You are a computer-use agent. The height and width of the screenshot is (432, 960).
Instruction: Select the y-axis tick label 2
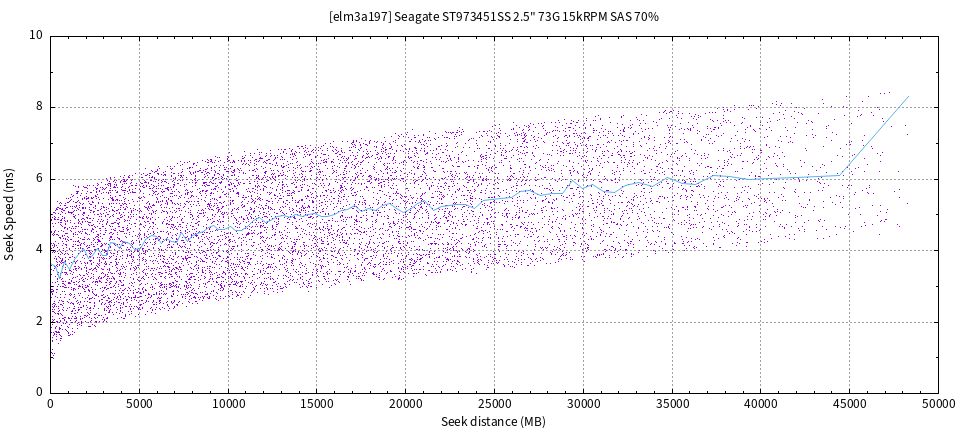[39, 321]
